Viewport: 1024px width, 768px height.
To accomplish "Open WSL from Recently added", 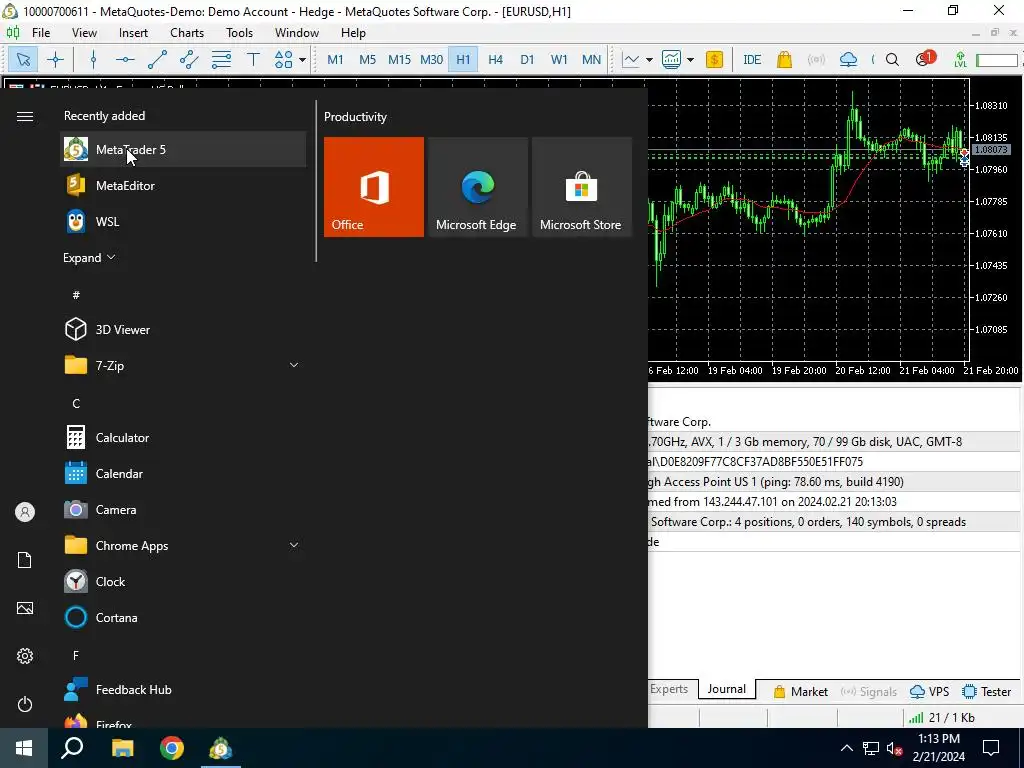I will (x=184, y=221).
